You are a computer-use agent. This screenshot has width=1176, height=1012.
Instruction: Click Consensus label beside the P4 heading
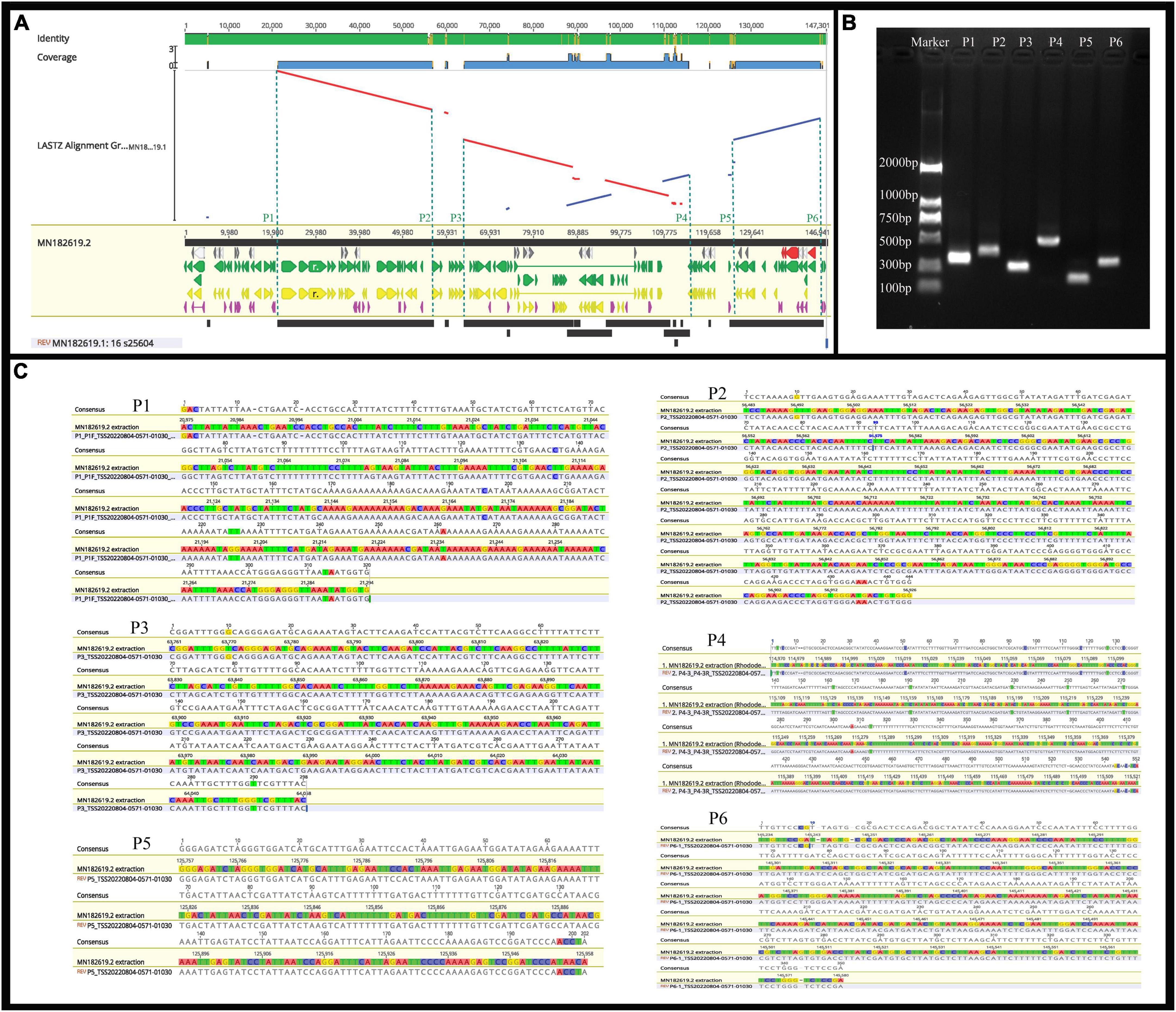tap(677, 648)
